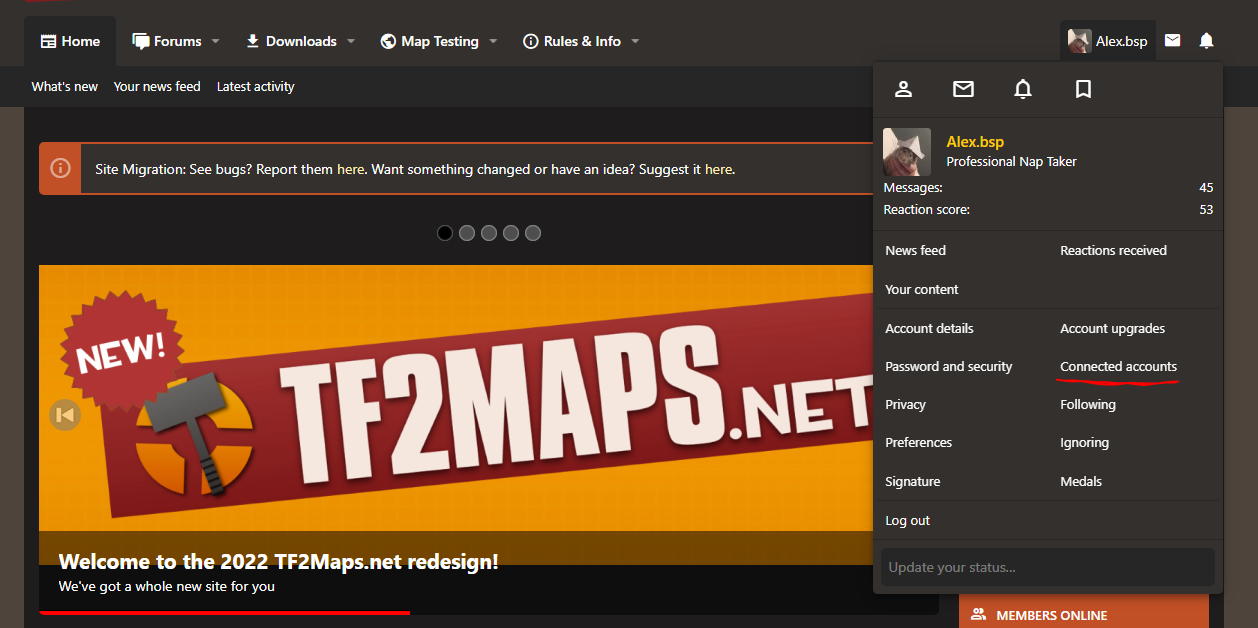Open the Rules & Info section
The width and height of the screenshot is (1258, 628).
572,41
